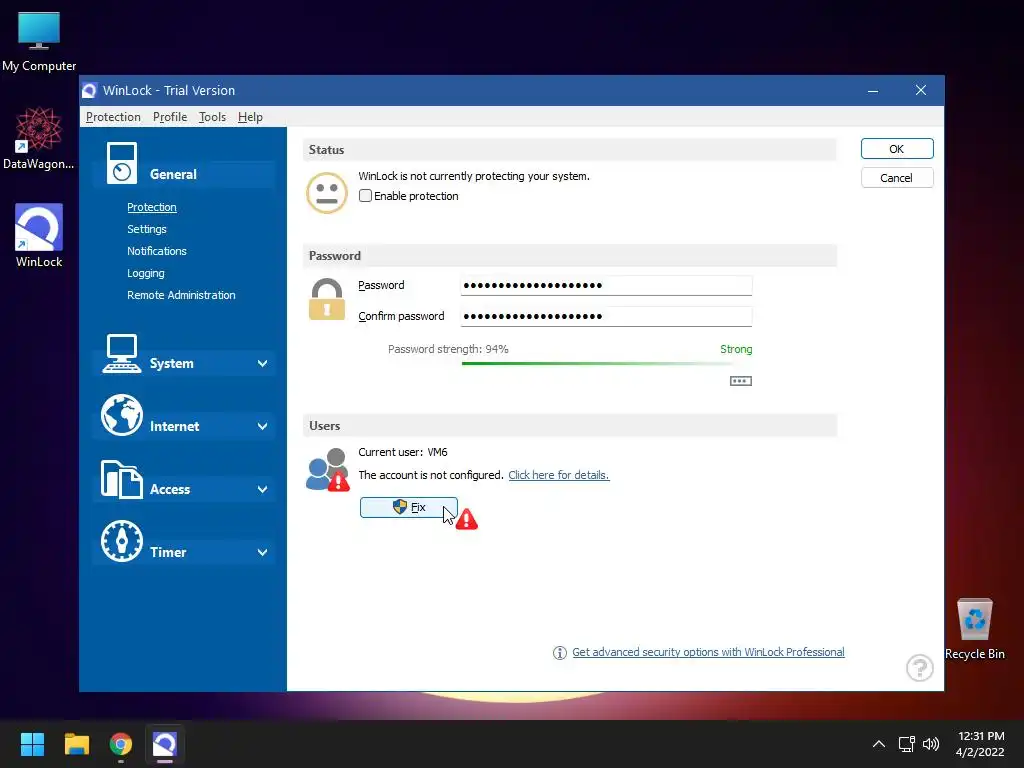Click the network tray icon
The image size is (1024, 768).
[x=906, y=744]
